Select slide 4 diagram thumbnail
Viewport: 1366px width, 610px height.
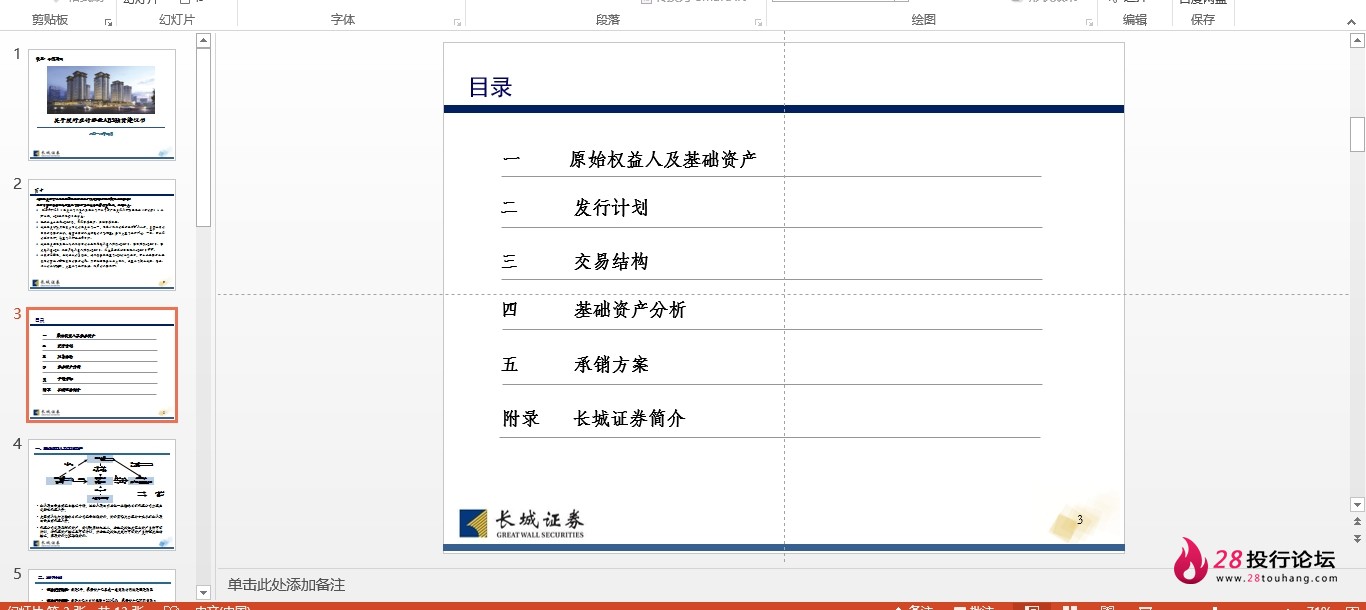[x=102, y=495]
